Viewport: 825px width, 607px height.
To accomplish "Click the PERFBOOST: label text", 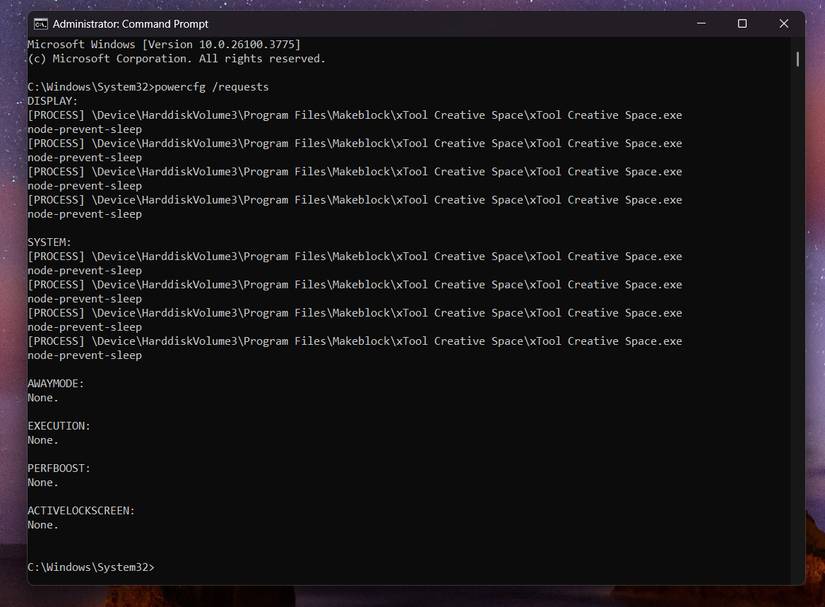I will coord(60,468).
